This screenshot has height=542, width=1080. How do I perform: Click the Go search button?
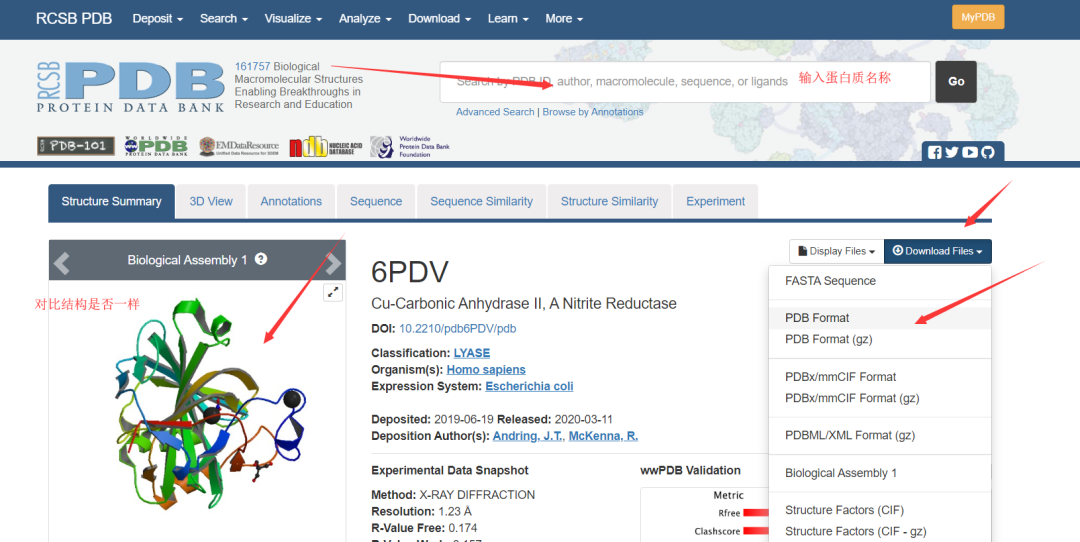point(956,81)
